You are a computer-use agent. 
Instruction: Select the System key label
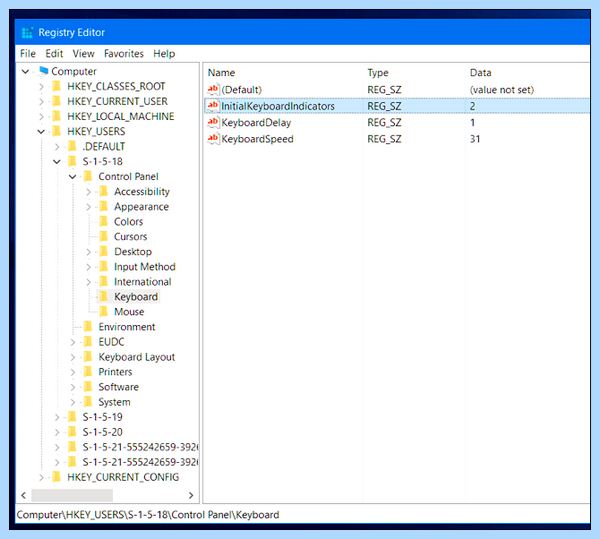[114, 402]
